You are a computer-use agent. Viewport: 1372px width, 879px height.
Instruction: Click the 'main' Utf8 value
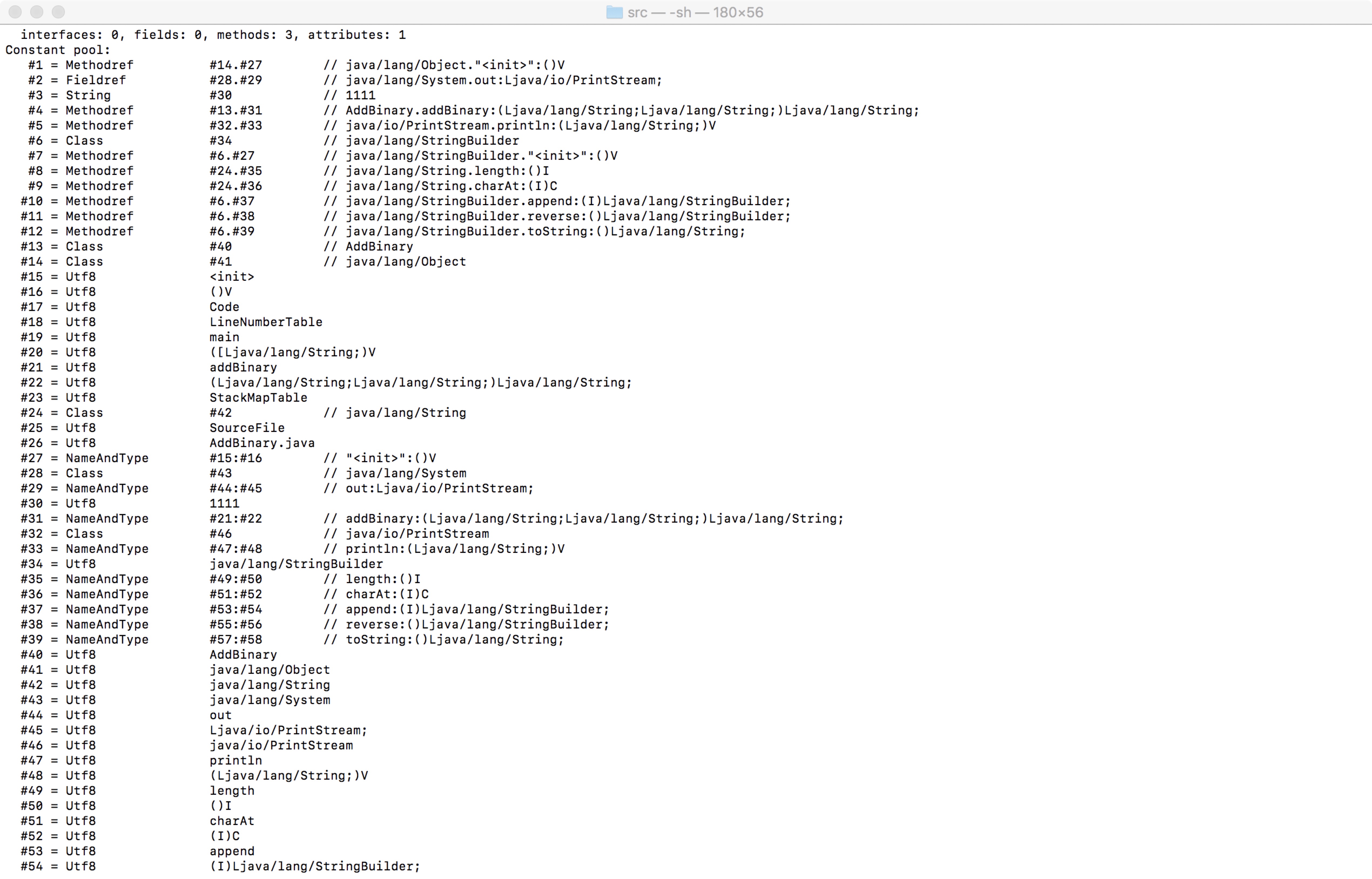click(224, 337)
